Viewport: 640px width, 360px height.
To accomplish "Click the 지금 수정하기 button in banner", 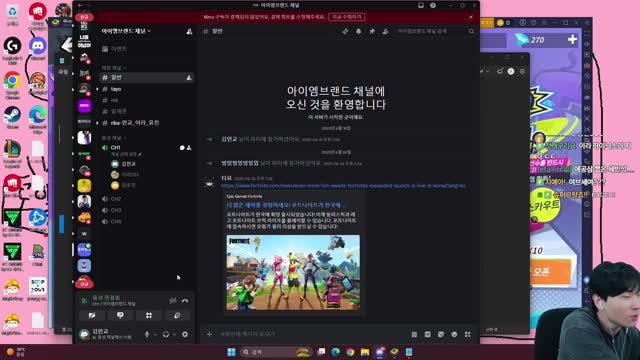I will pos(347,17).
